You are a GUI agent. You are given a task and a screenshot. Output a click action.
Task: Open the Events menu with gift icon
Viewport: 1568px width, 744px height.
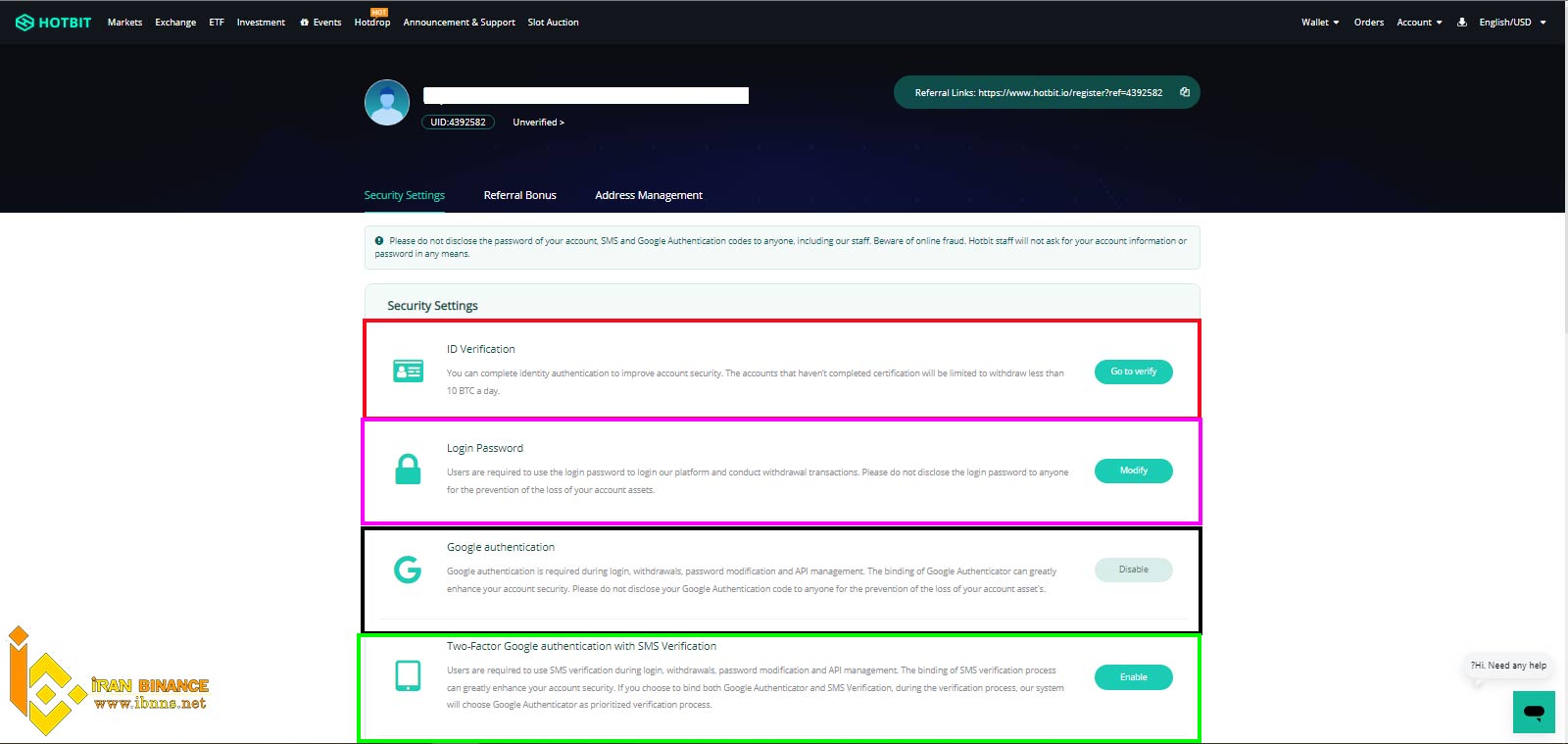click(x=320, y=22)
